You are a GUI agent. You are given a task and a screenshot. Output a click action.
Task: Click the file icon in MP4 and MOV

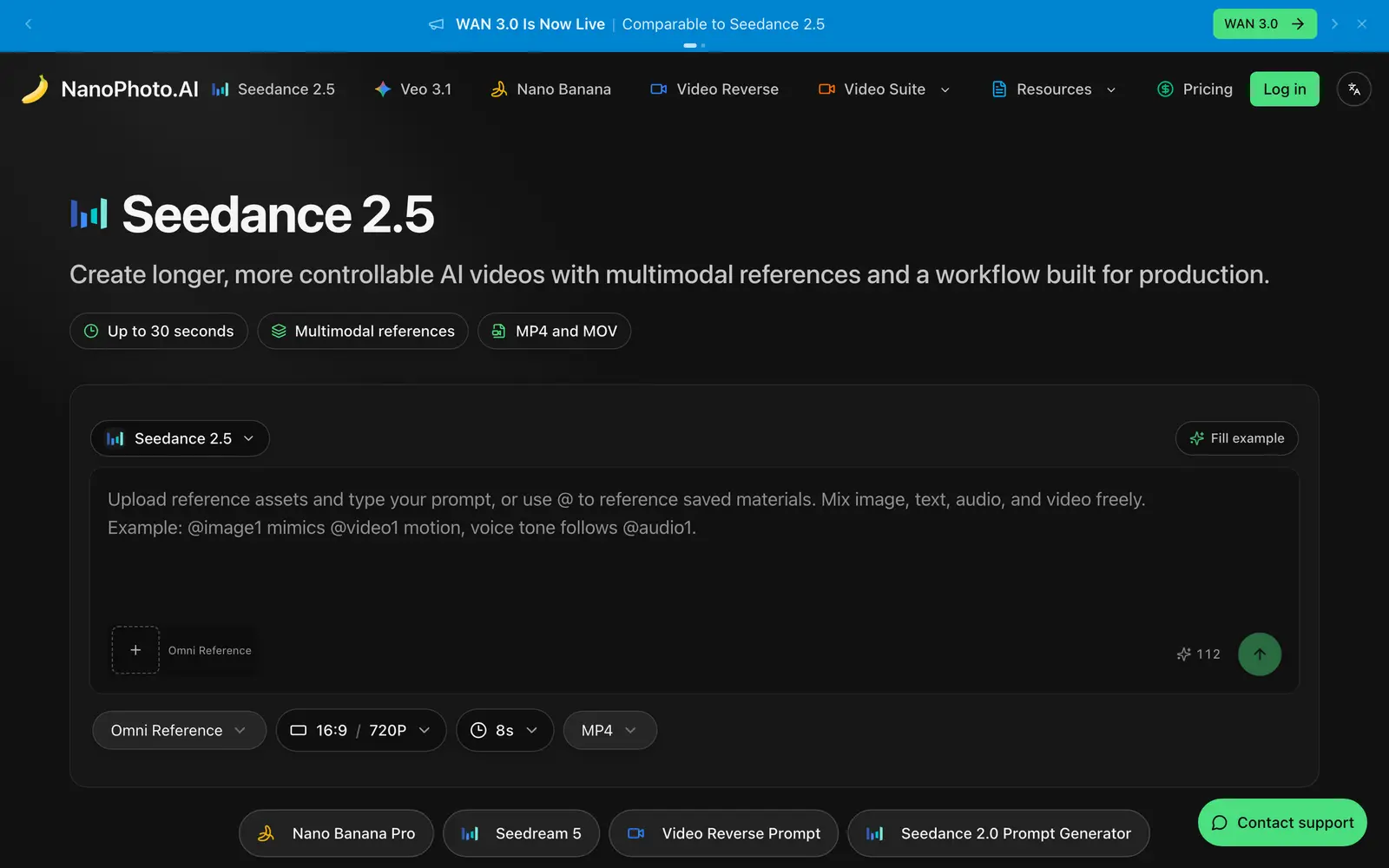[x=499, y=331]
